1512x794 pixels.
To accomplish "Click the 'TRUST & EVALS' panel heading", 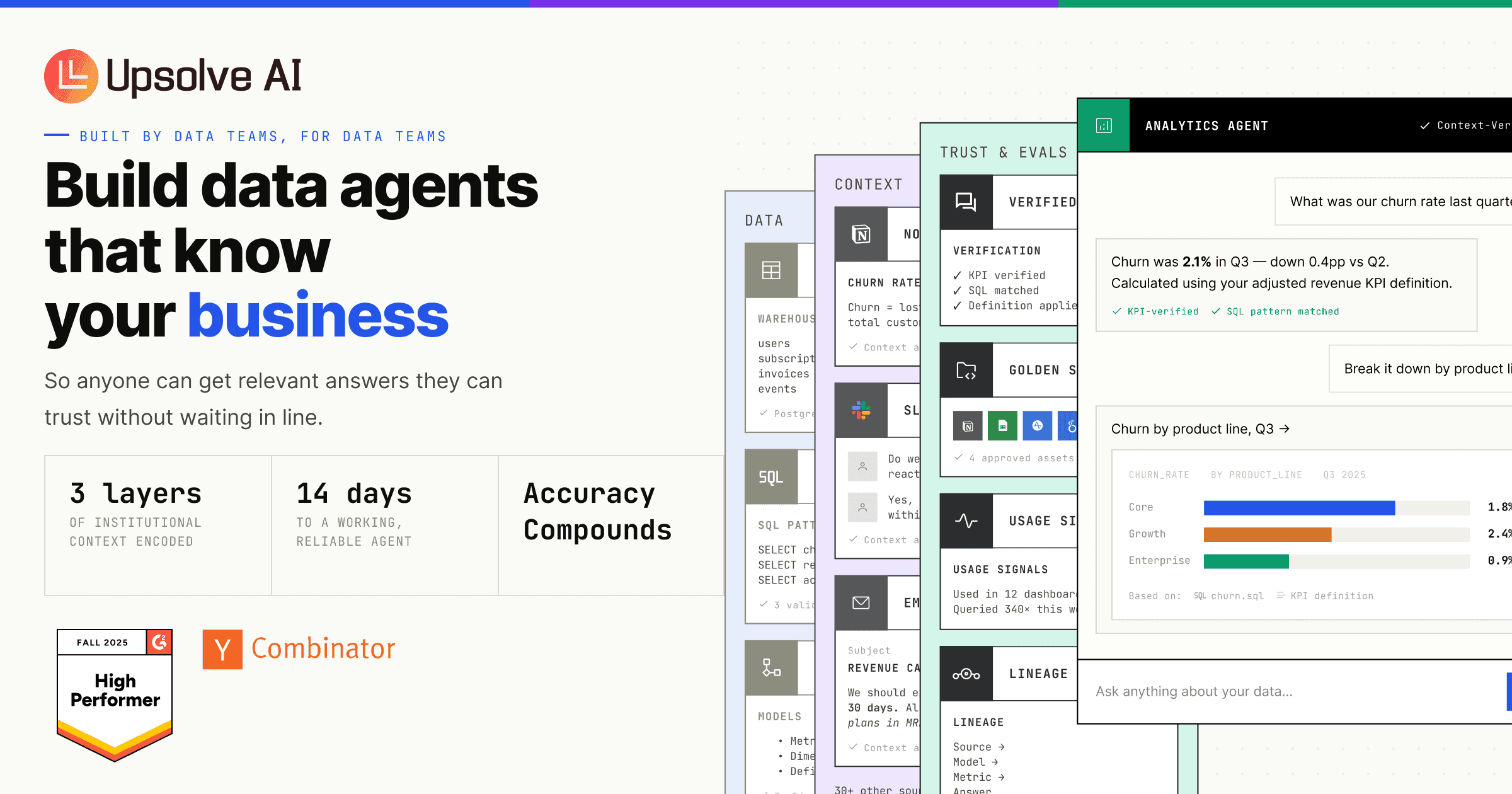I will point(1004,152).
